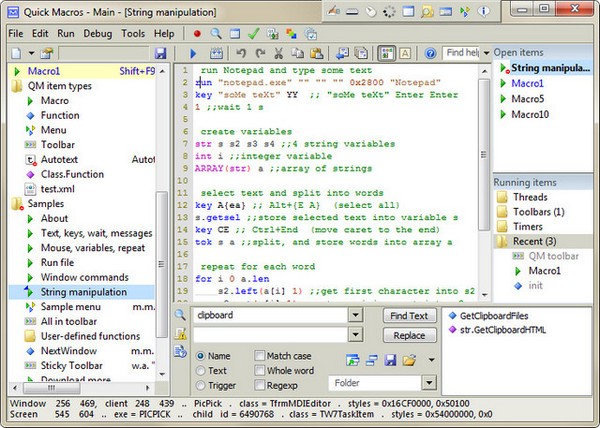Click the Undo arrow in editor toolbar
Viewport: 600px width, 428px height.
tap(240, 53)
